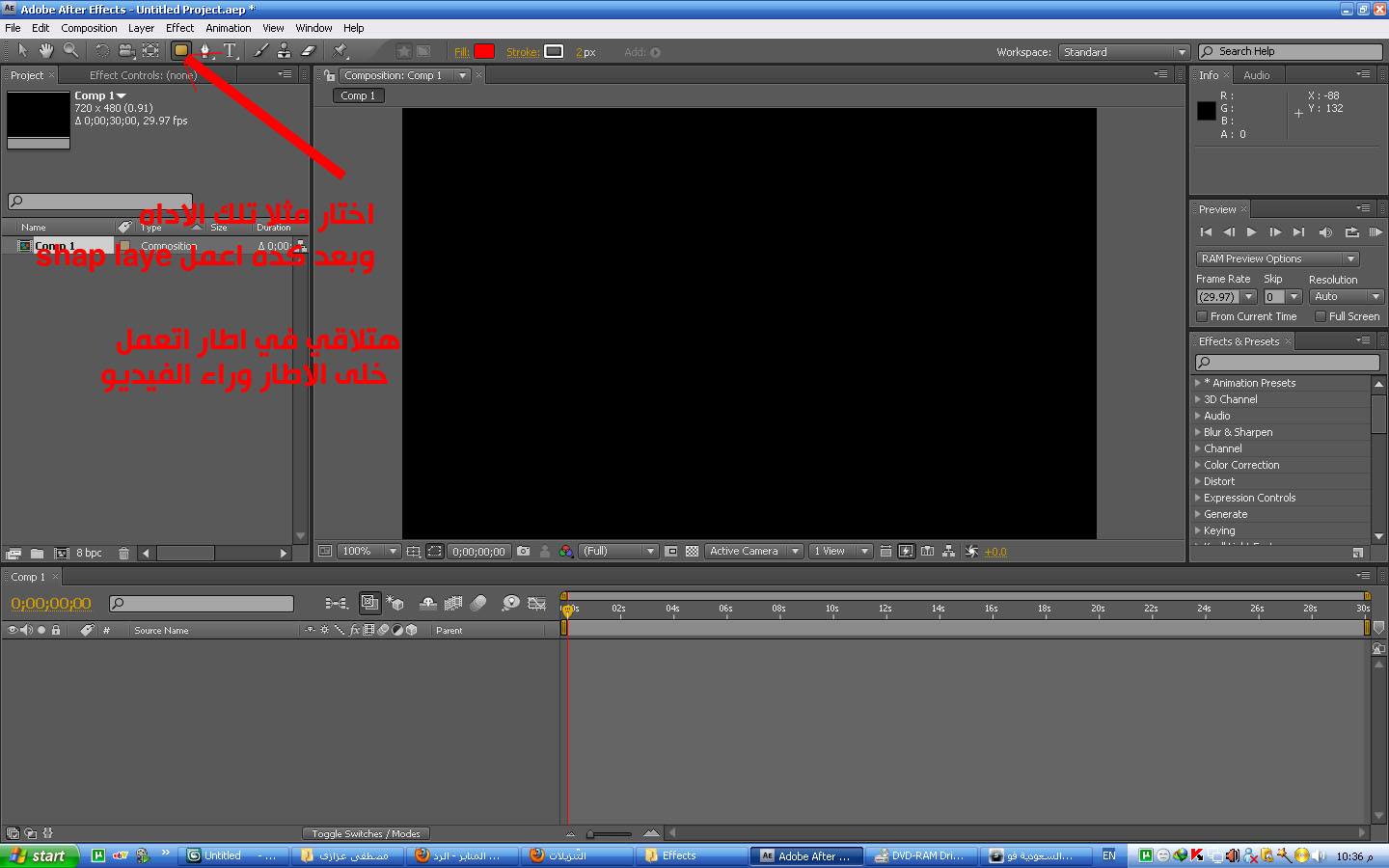
Task: Select the Clone Stamp tool
Action: point(285,50)
